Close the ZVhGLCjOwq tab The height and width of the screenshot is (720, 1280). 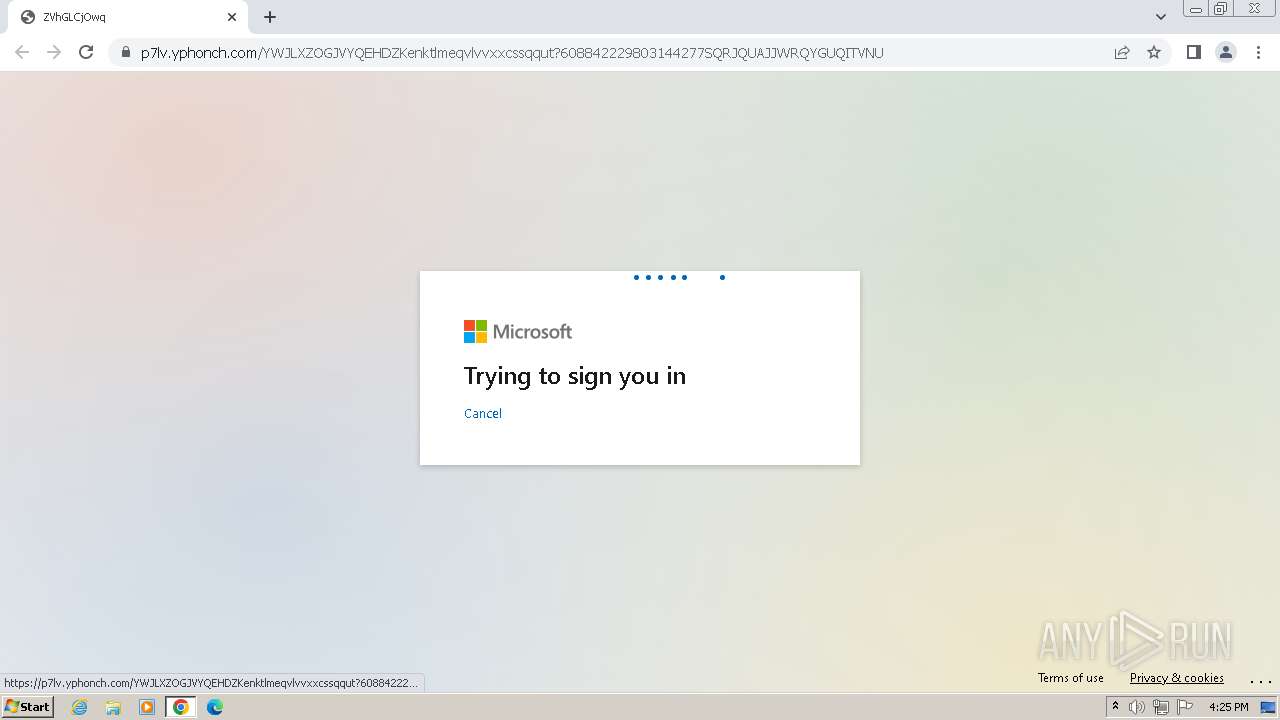232,17
